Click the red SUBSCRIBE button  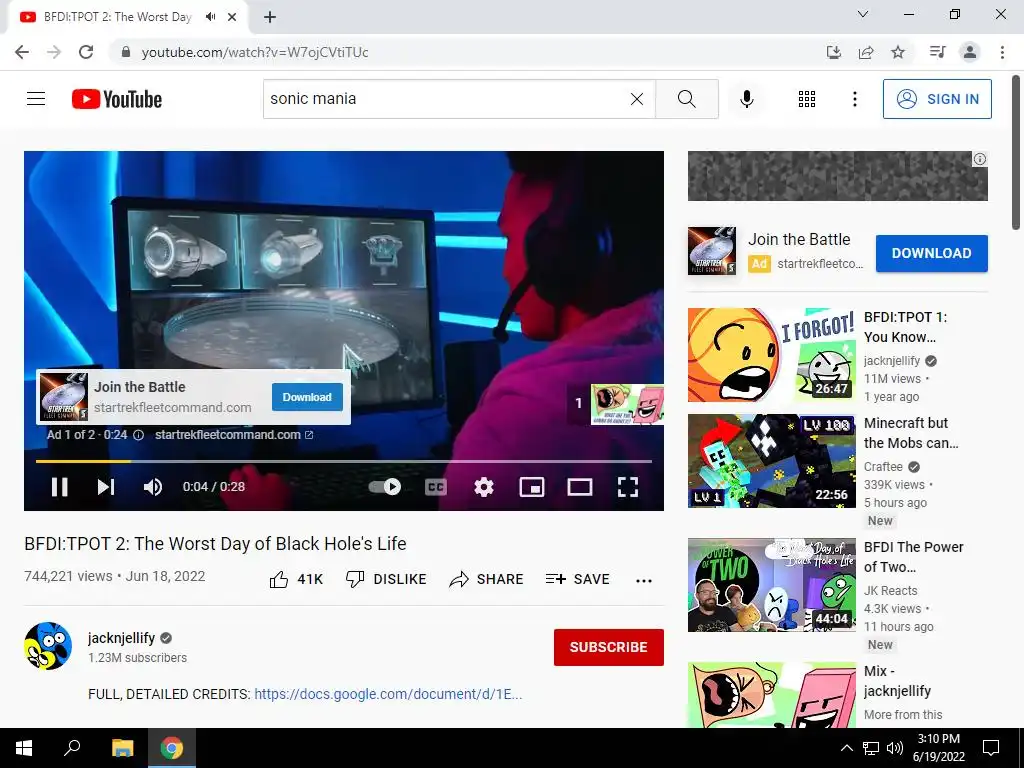[609, 647]
